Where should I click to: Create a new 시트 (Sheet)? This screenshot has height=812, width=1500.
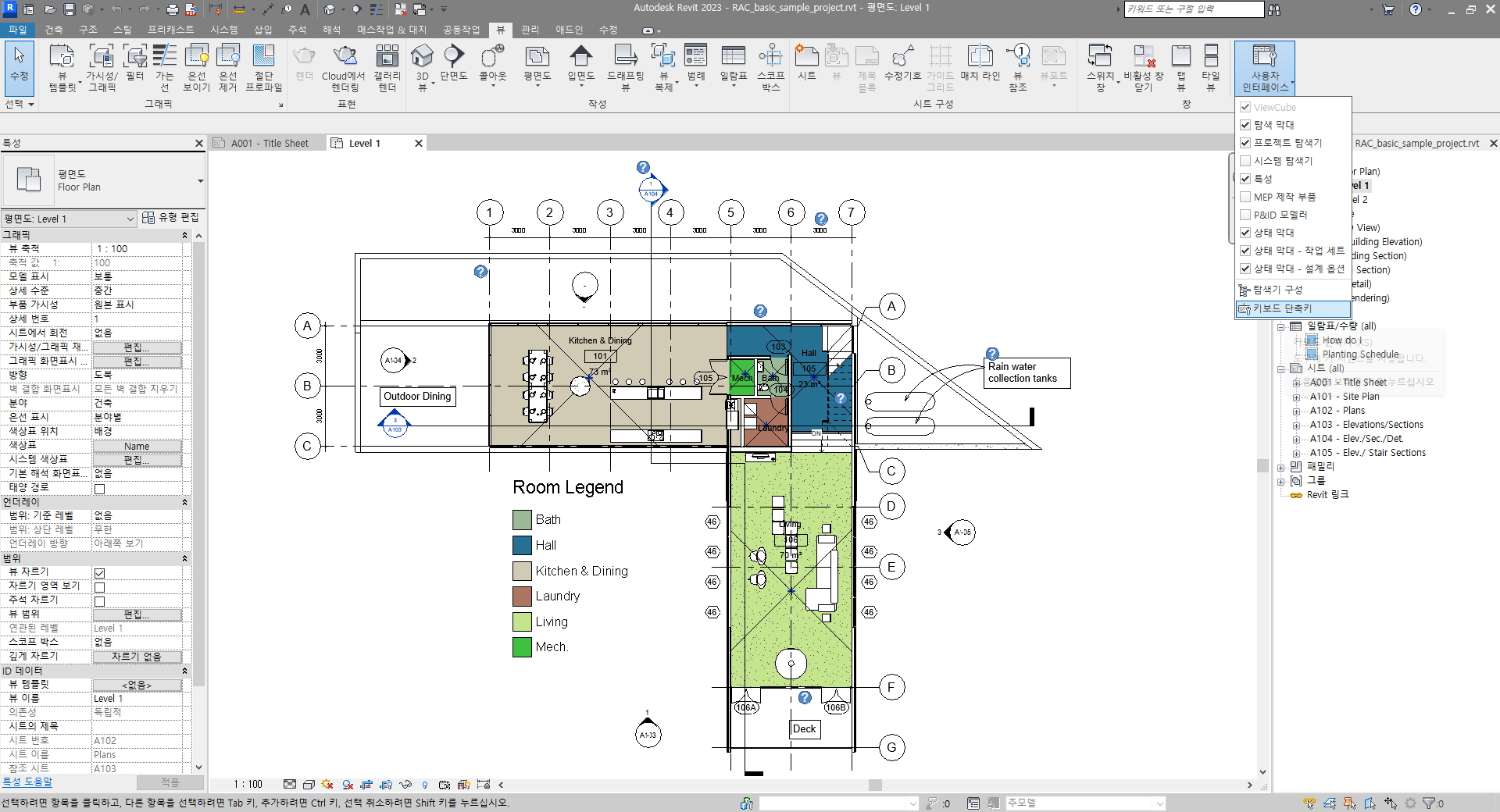tap(806, 62)
